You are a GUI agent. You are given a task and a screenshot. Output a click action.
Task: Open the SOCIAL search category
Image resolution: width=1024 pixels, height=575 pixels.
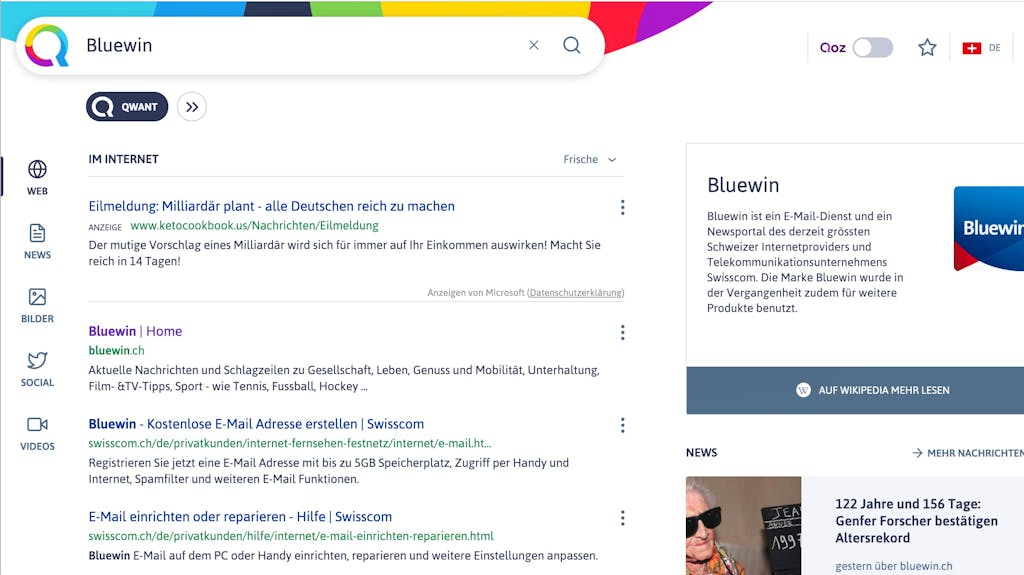click(37, 369)
